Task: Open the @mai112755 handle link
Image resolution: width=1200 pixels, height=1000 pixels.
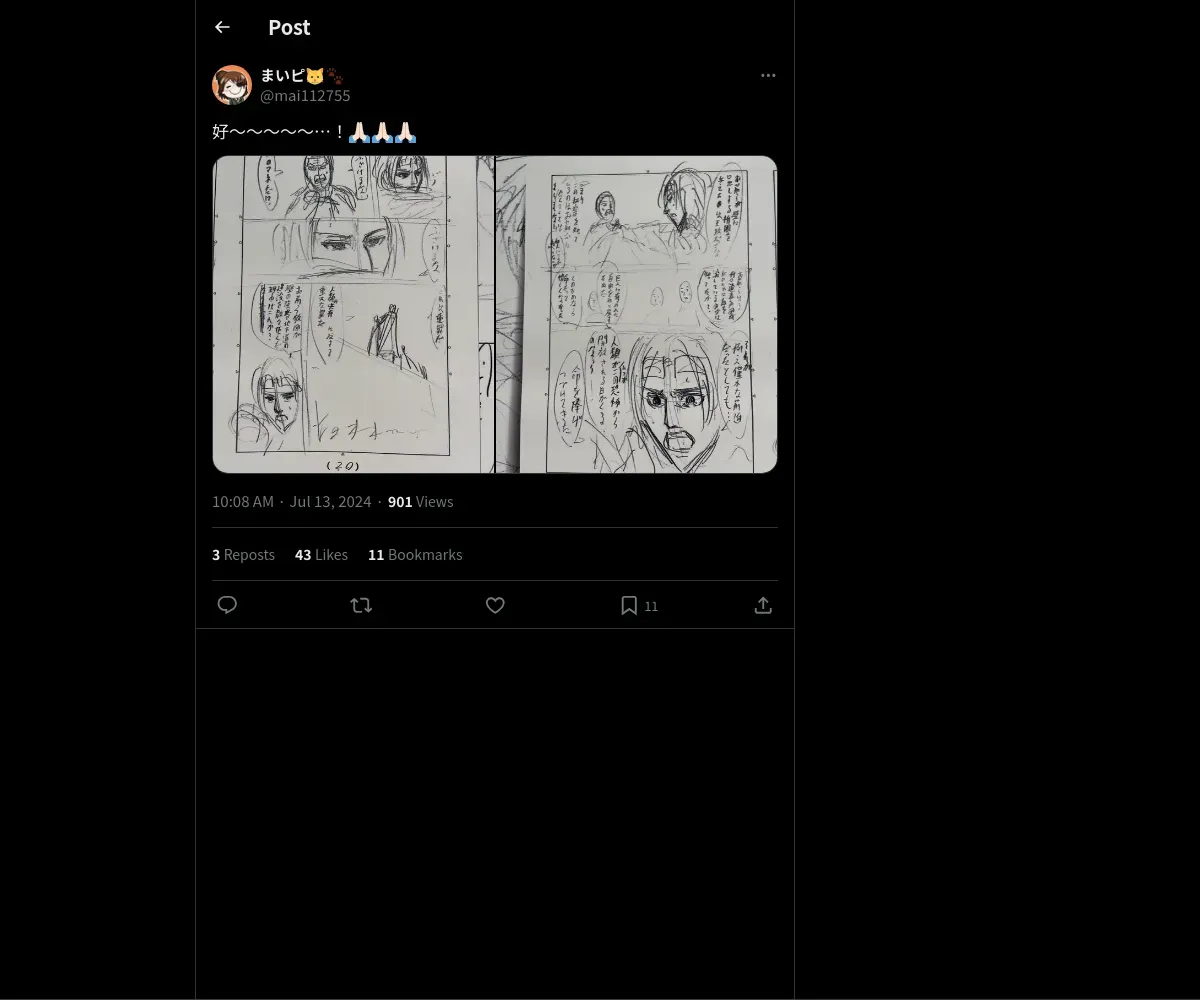Action: [305, 96]
